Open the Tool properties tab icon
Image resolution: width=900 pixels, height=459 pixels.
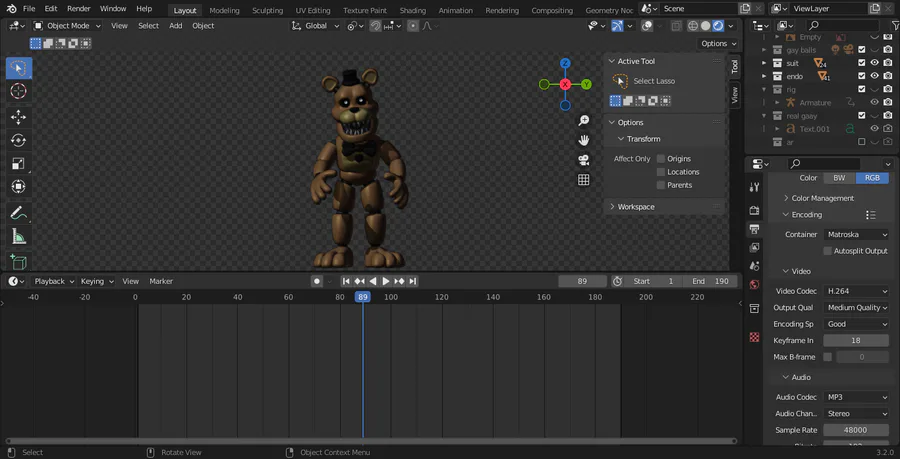[x=755, y=187]
